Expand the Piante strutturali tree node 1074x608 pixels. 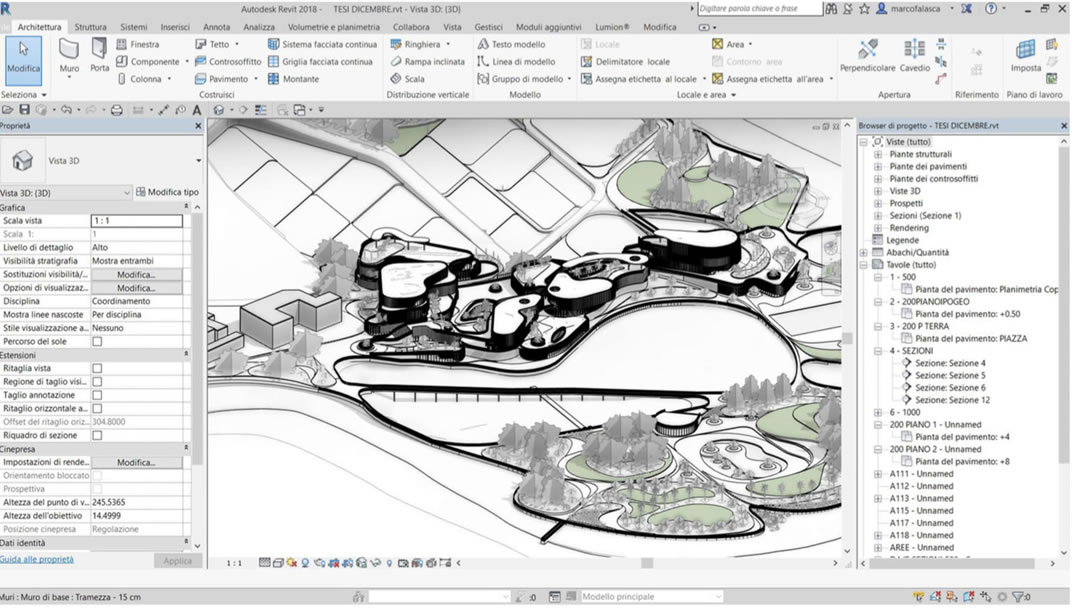pyautogui.click(x=878, y=155)
